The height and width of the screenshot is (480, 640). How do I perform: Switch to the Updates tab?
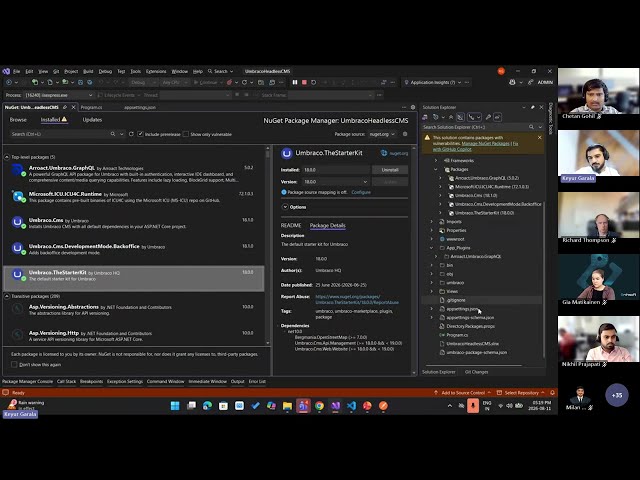[x=92, y=120]
